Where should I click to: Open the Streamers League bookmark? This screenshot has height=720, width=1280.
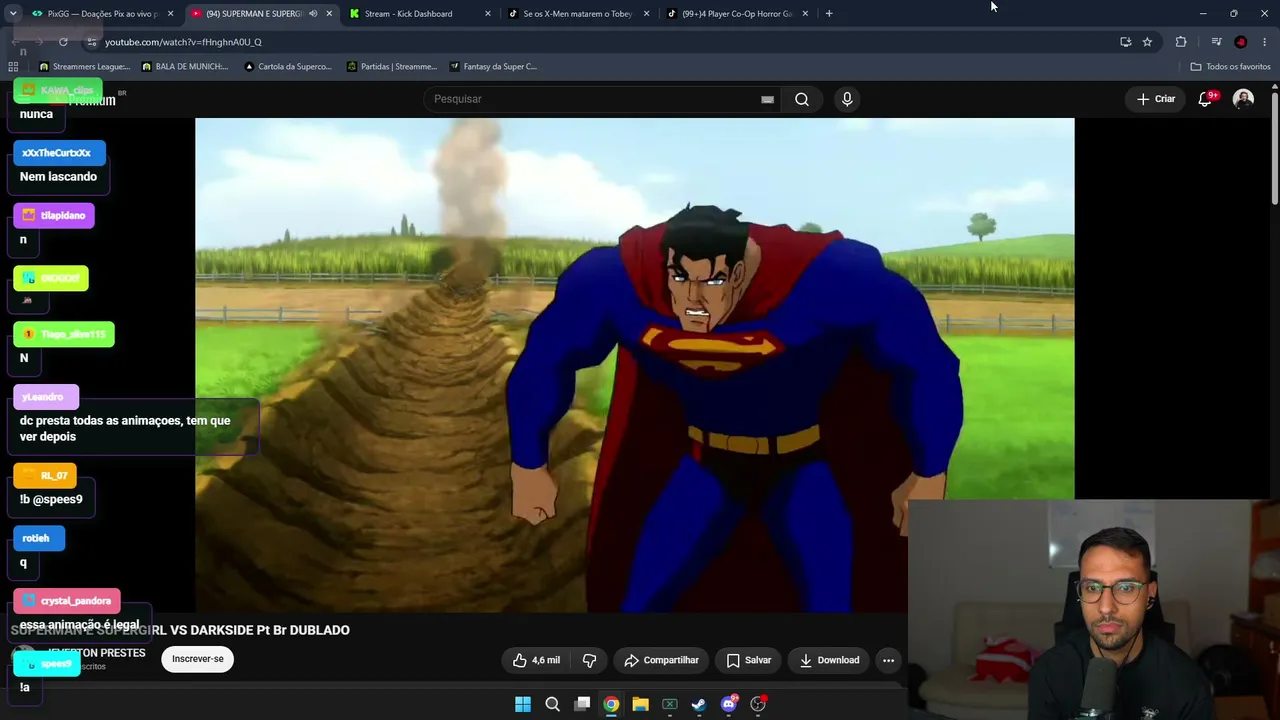point(84,67)
